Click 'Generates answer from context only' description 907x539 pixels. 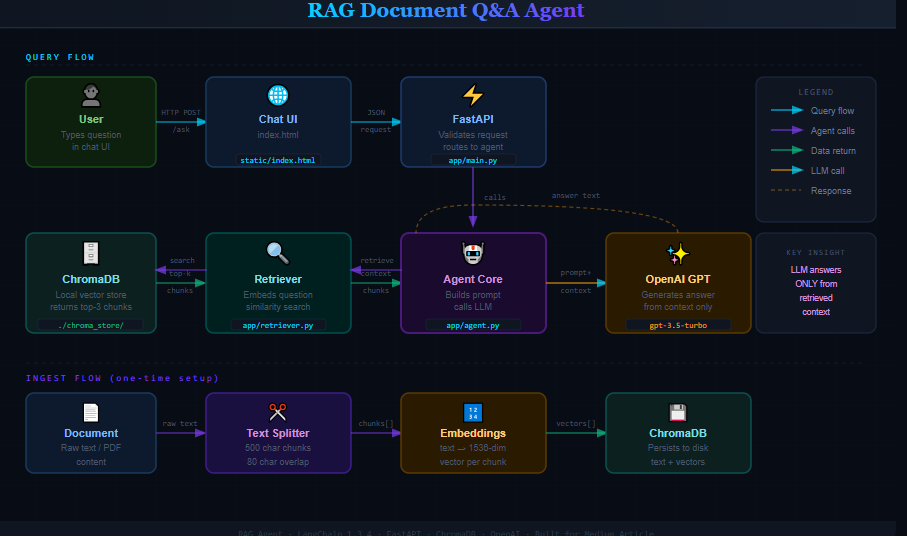[677, 301]
